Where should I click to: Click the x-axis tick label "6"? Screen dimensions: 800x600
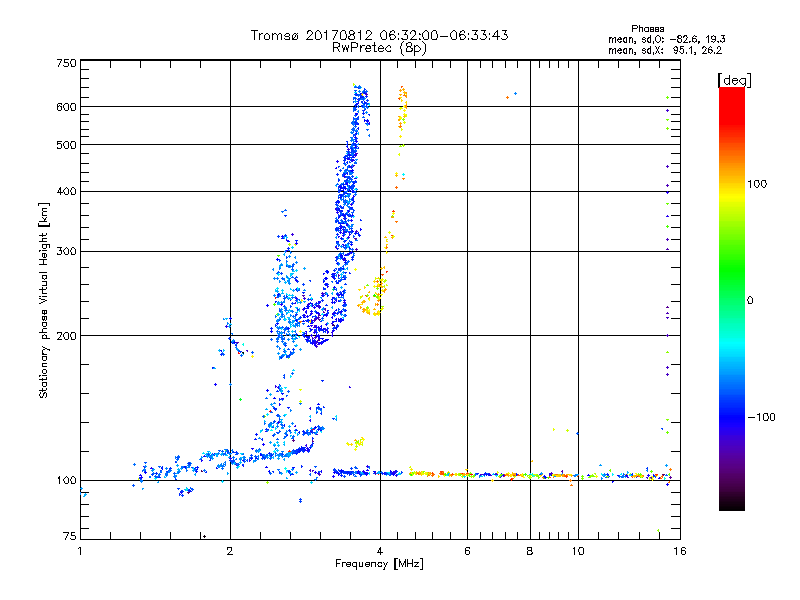(467, 551)
